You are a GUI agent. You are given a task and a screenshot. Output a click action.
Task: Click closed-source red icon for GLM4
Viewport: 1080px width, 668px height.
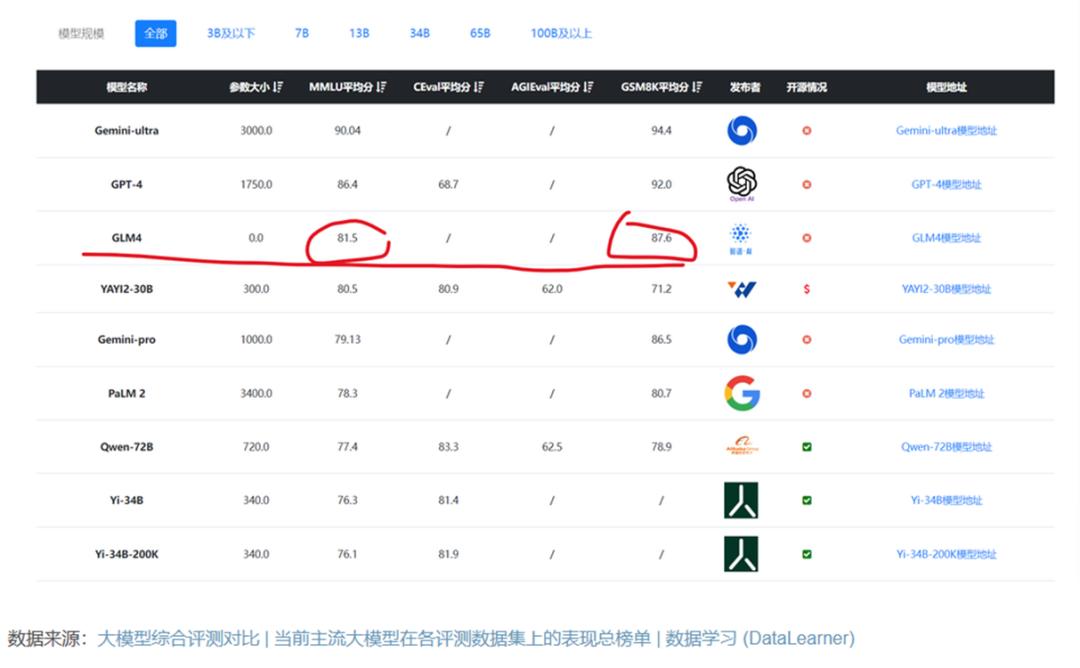[807, 238]
